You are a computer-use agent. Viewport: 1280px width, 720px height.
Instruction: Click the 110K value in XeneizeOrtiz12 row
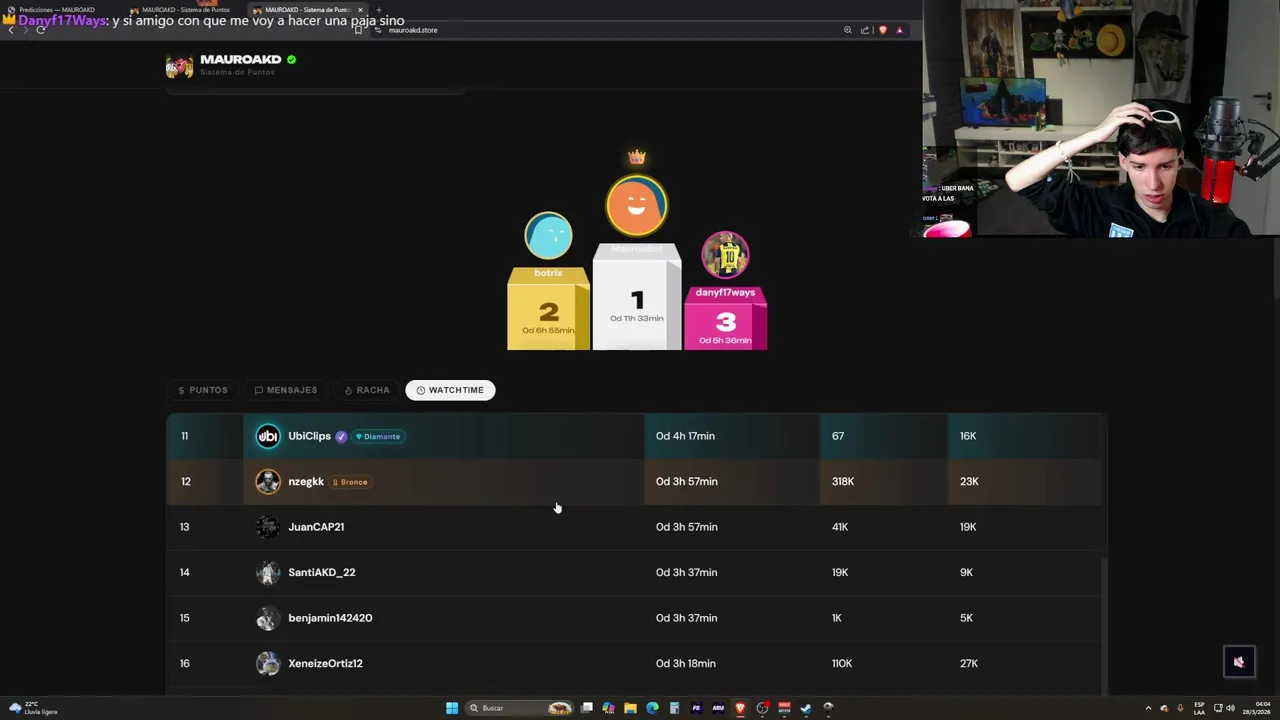point(842,663)
